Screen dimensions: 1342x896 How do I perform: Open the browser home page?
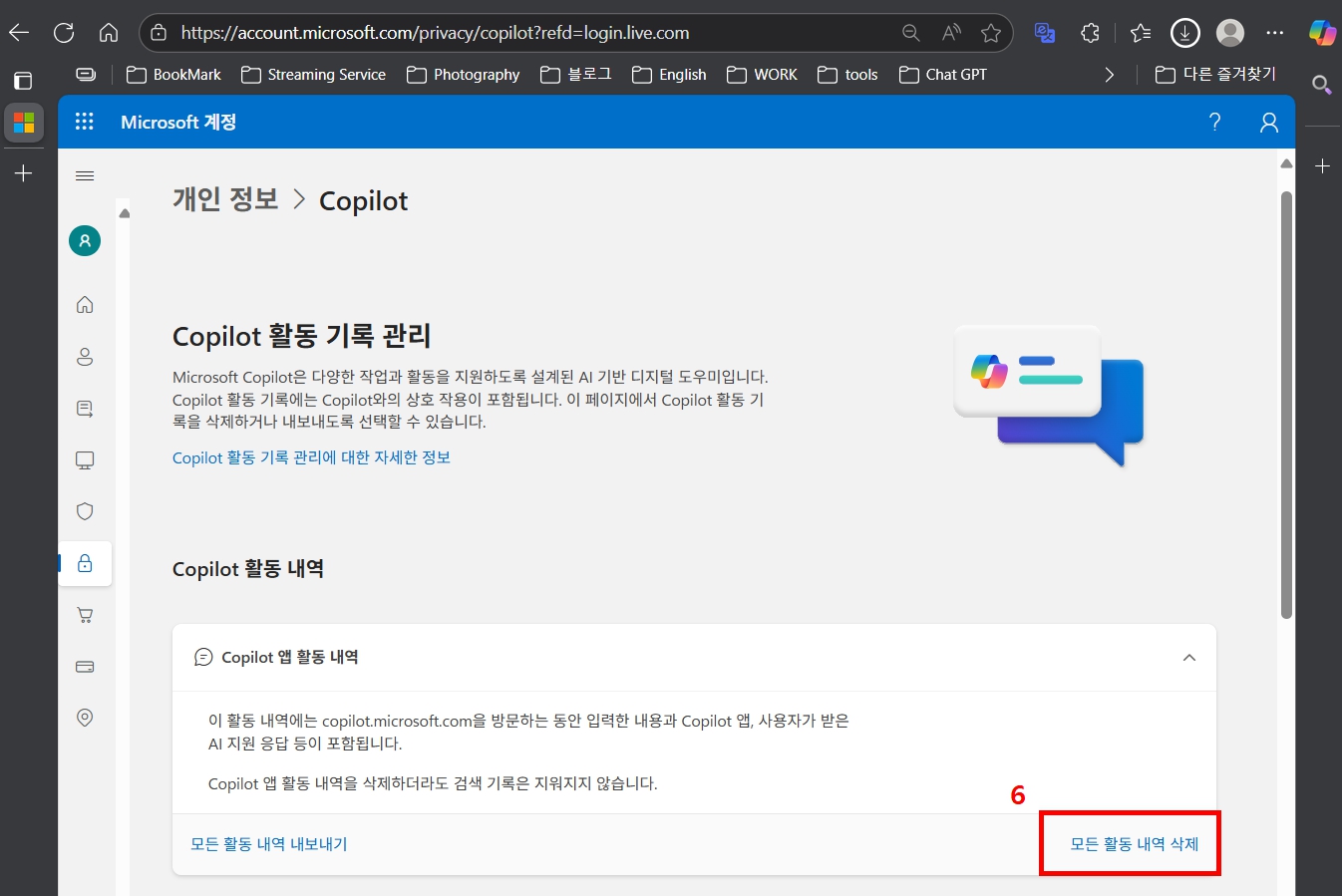point(109,33)
